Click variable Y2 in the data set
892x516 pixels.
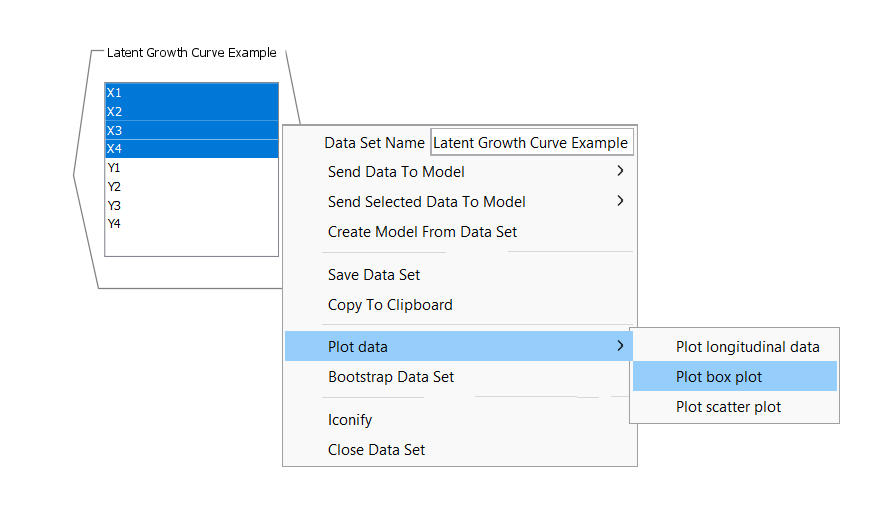pos(190,186)
